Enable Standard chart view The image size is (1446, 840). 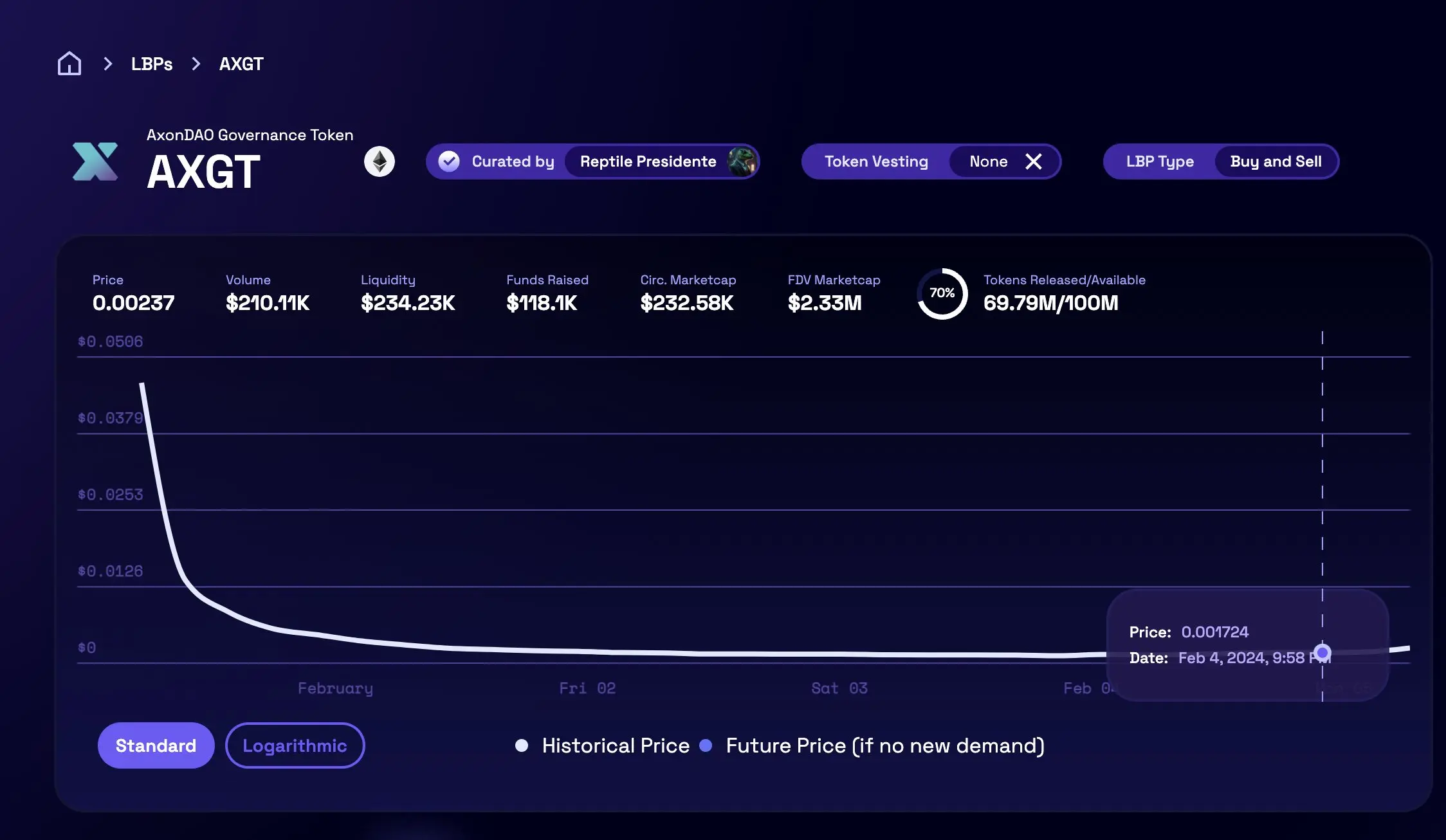(156, 745)
